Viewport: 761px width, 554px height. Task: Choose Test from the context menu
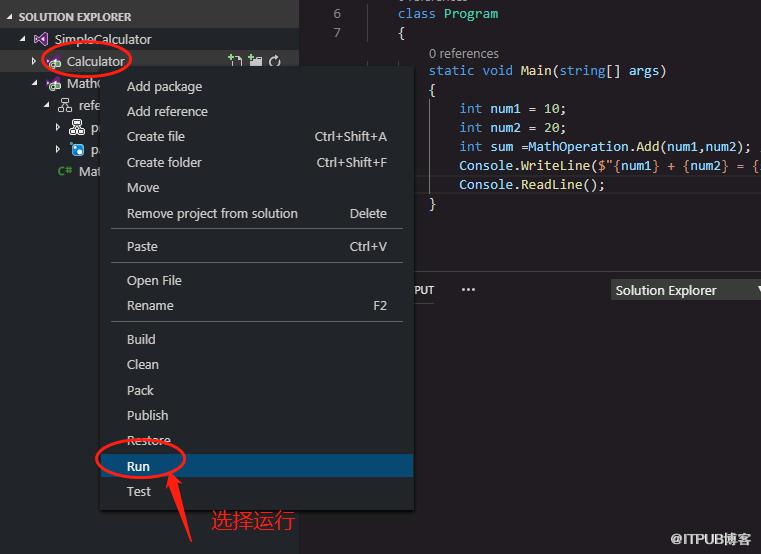257,492
